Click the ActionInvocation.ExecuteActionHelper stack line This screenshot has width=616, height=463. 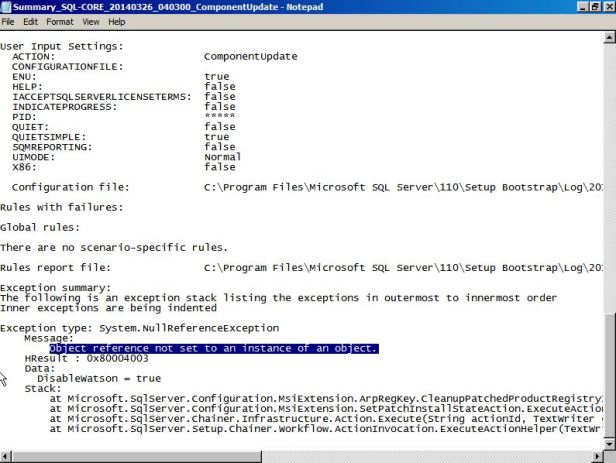coord(326,429)
